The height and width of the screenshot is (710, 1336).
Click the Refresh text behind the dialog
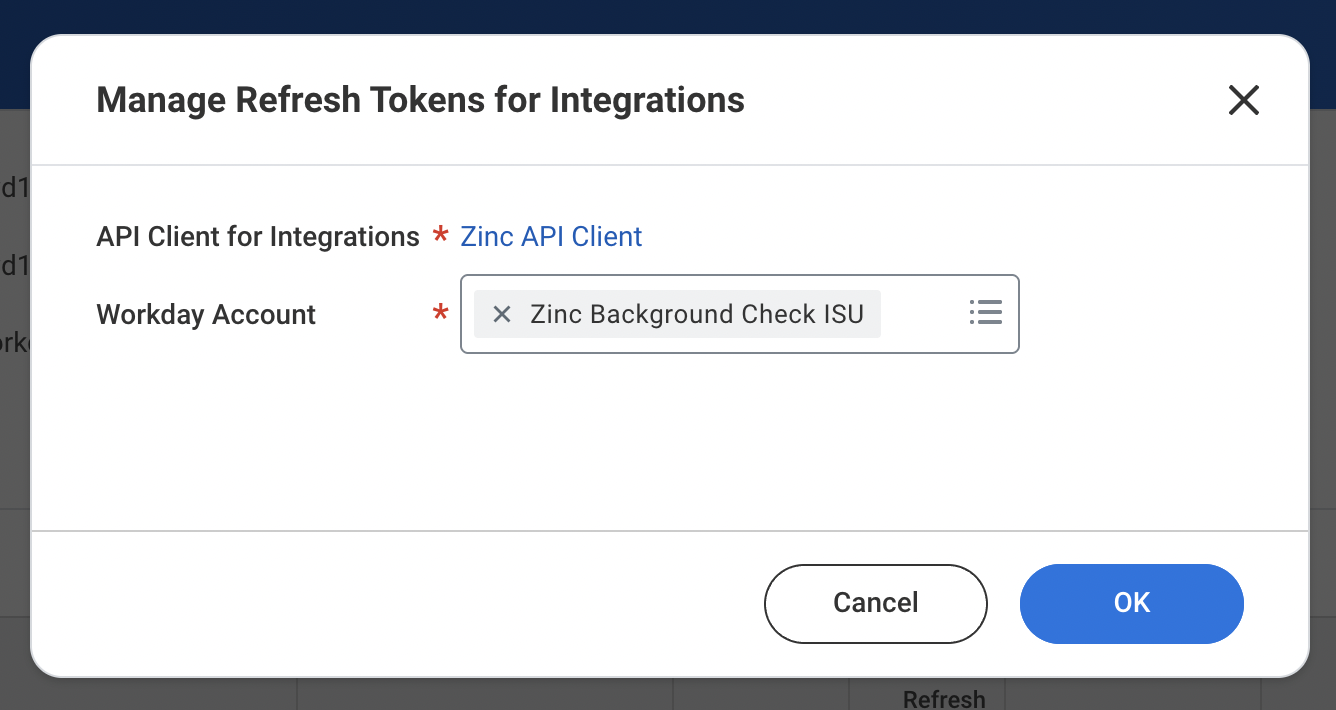(x=944, y=698)
